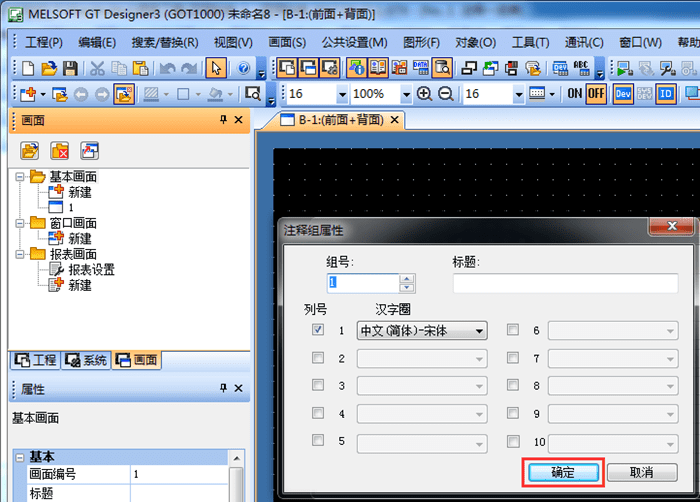The height and width of the screenshot is (502, 700).
Task: Open the 中文(简体)-宋体 language dropdown
Action: [422, 331]
